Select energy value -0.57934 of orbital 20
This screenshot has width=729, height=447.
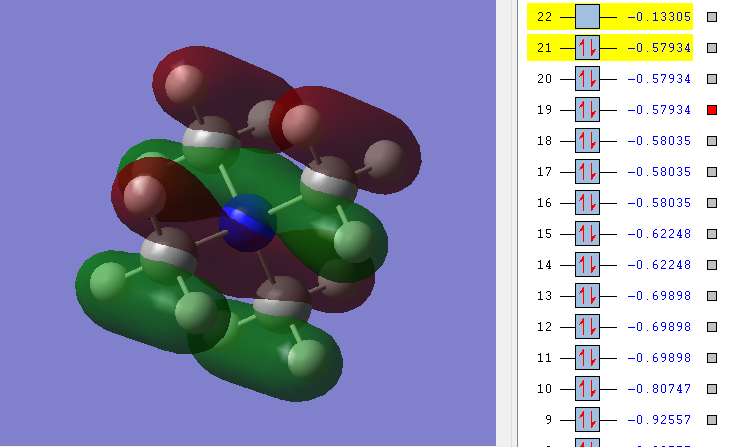pos(659,79)
